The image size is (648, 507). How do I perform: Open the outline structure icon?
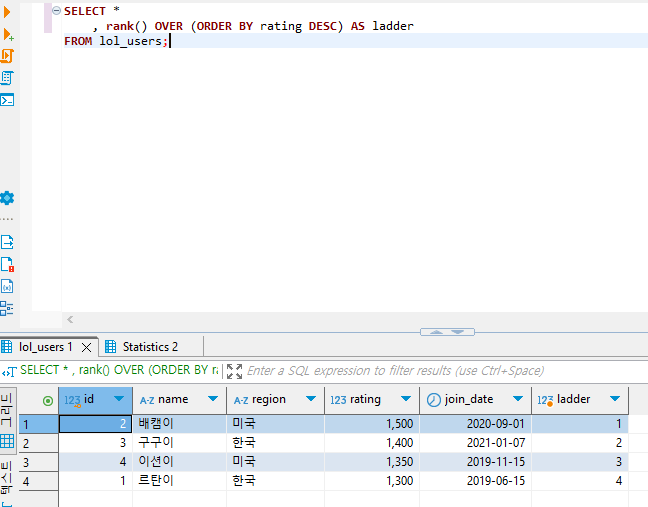point(7,308)
